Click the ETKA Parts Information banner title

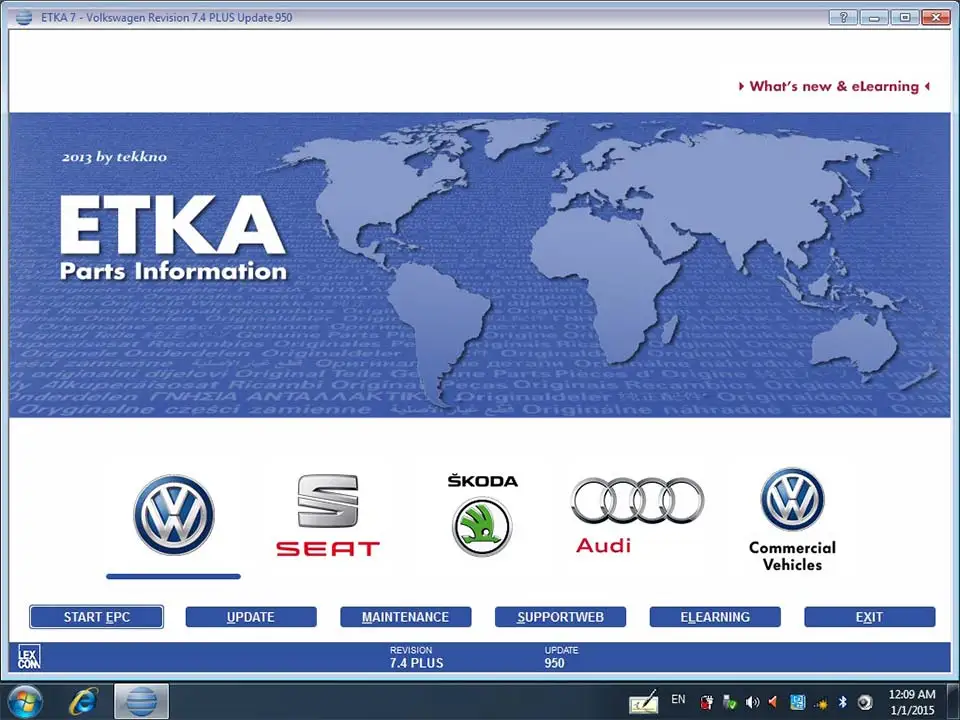(x=173, y=238)
